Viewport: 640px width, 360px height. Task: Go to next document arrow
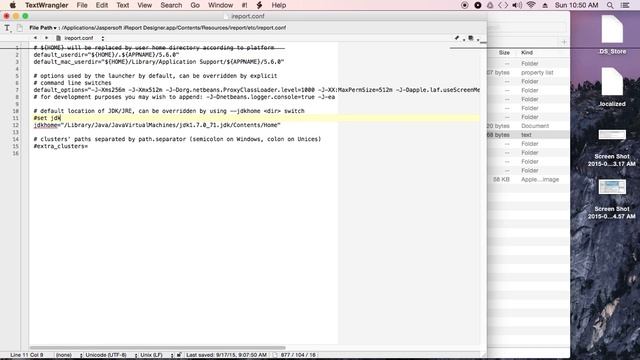(x=46, y=38)
